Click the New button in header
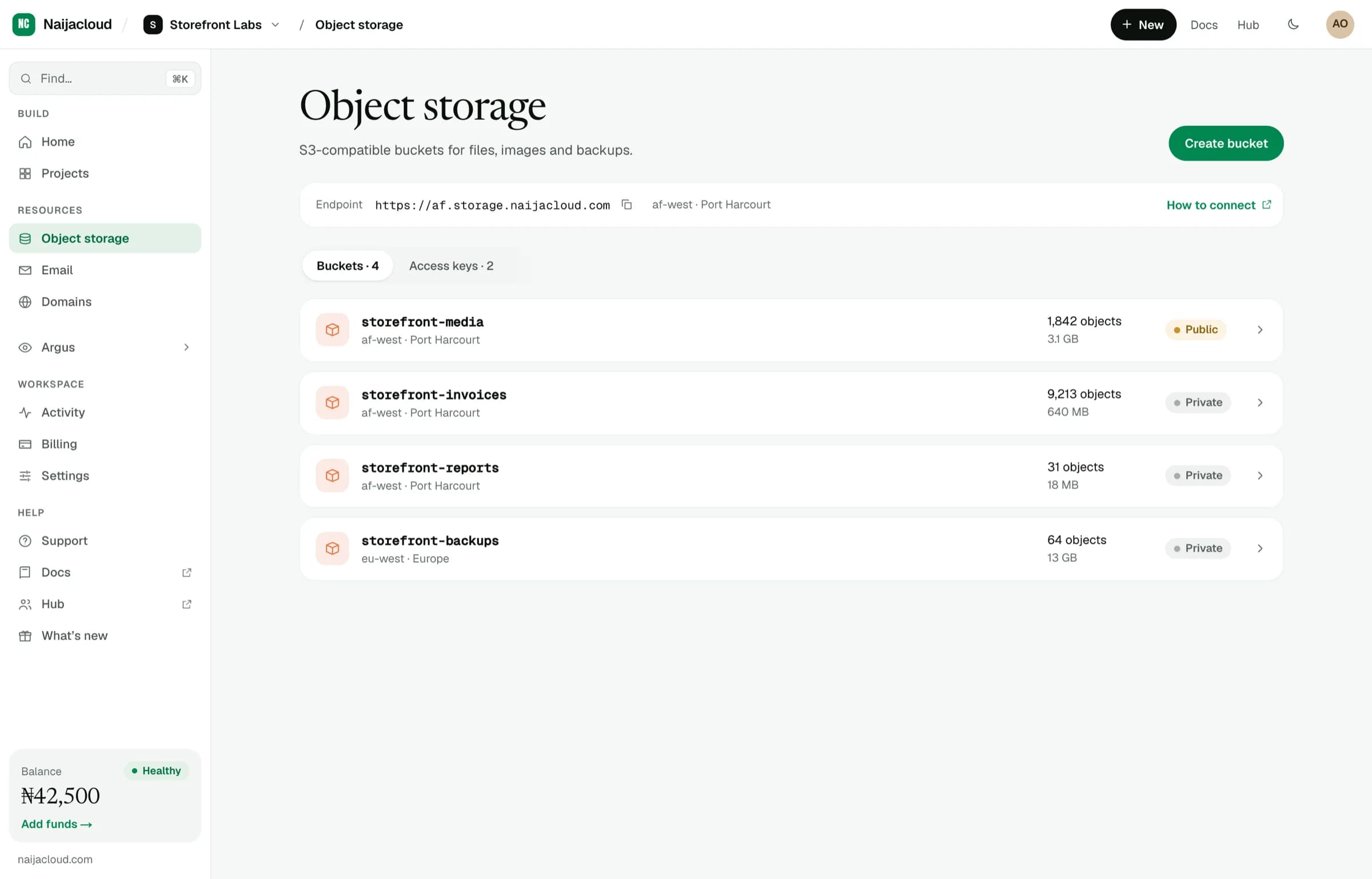1372x879 pixels. pyautogui.click(x=1143, y=25)
